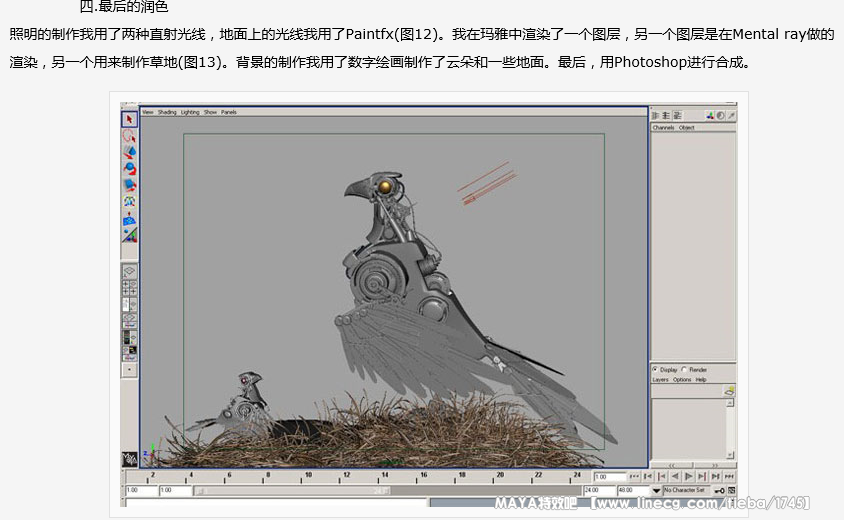The width and height of the screenshot is (844, 520).
Task: Click frame 12 on the time slider
Action: coord(346,476)
